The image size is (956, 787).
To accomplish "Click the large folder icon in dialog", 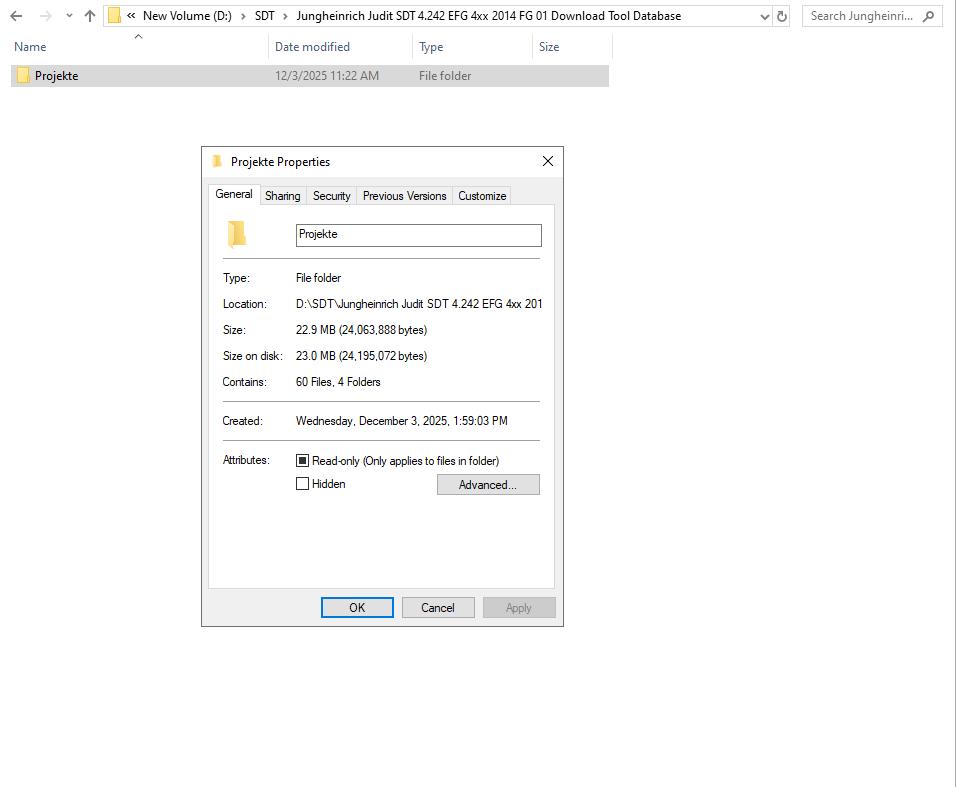I will tap(237, 235).
